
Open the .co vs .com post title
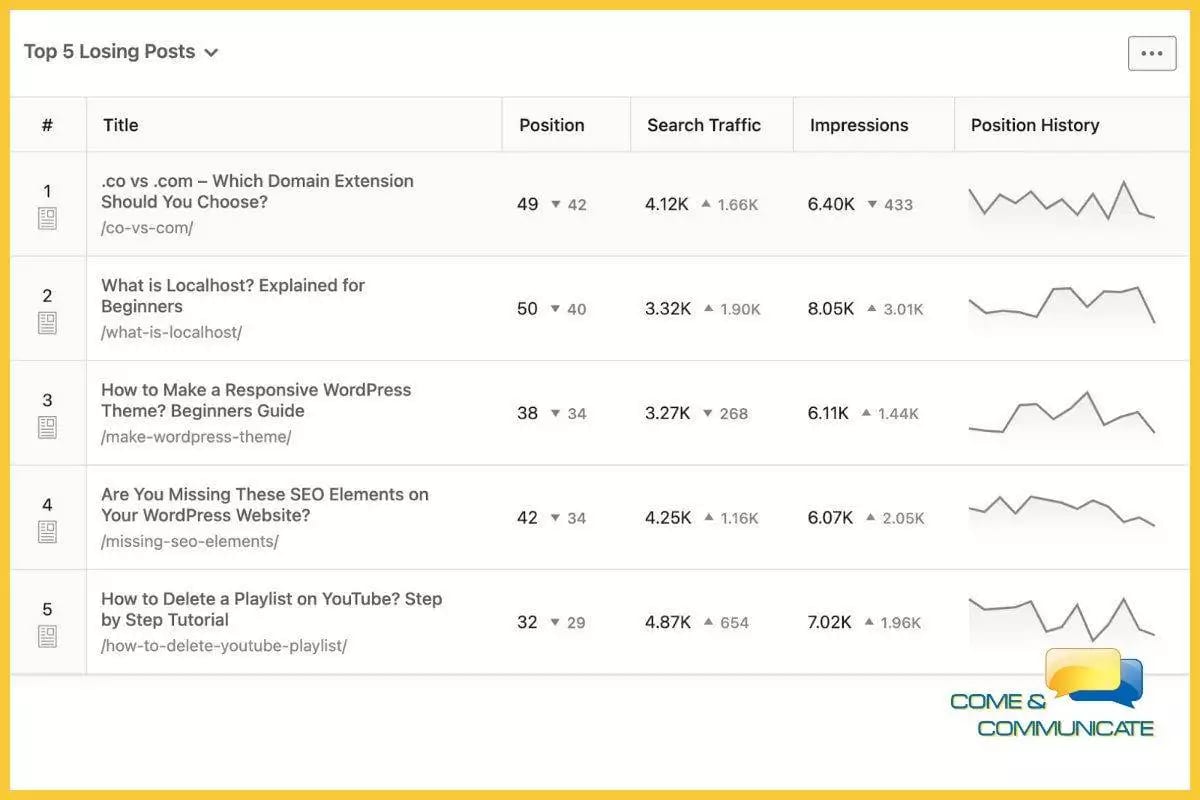pos(257,191)
